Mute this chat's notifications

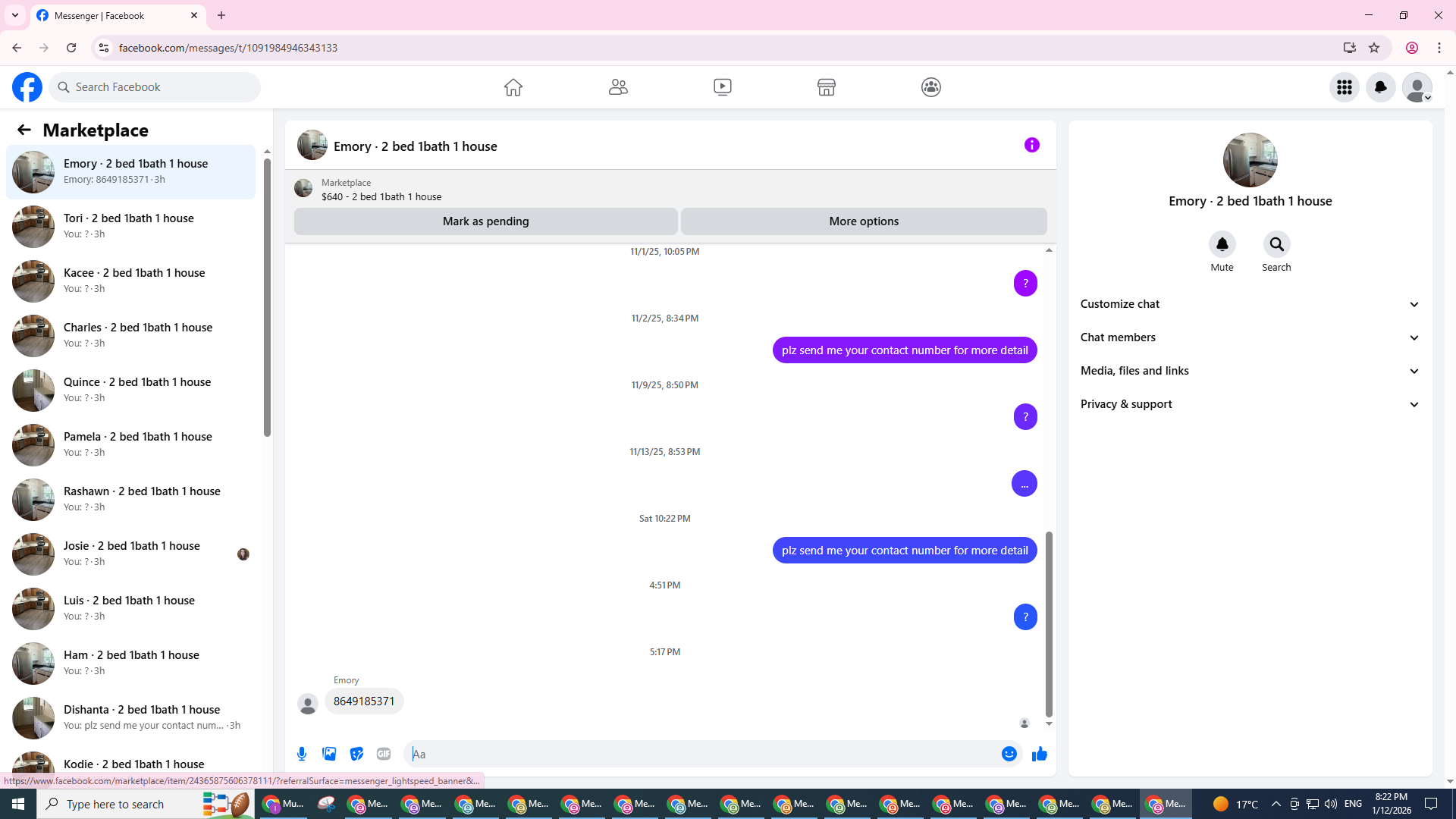[1222, 245]
